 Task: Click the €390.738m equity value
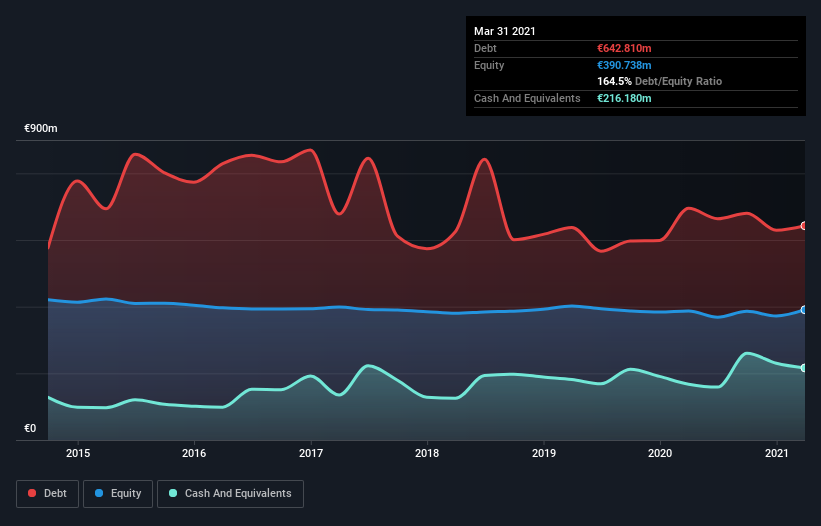[624, 65]
